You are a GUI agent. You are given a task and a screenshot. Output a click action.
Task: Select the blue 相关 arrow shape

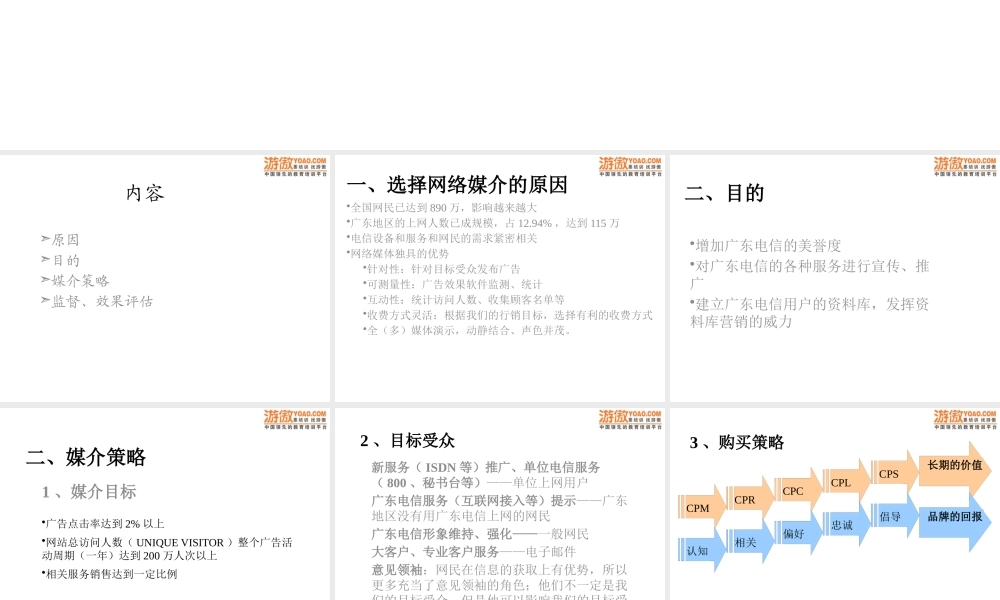pos(749,541)
